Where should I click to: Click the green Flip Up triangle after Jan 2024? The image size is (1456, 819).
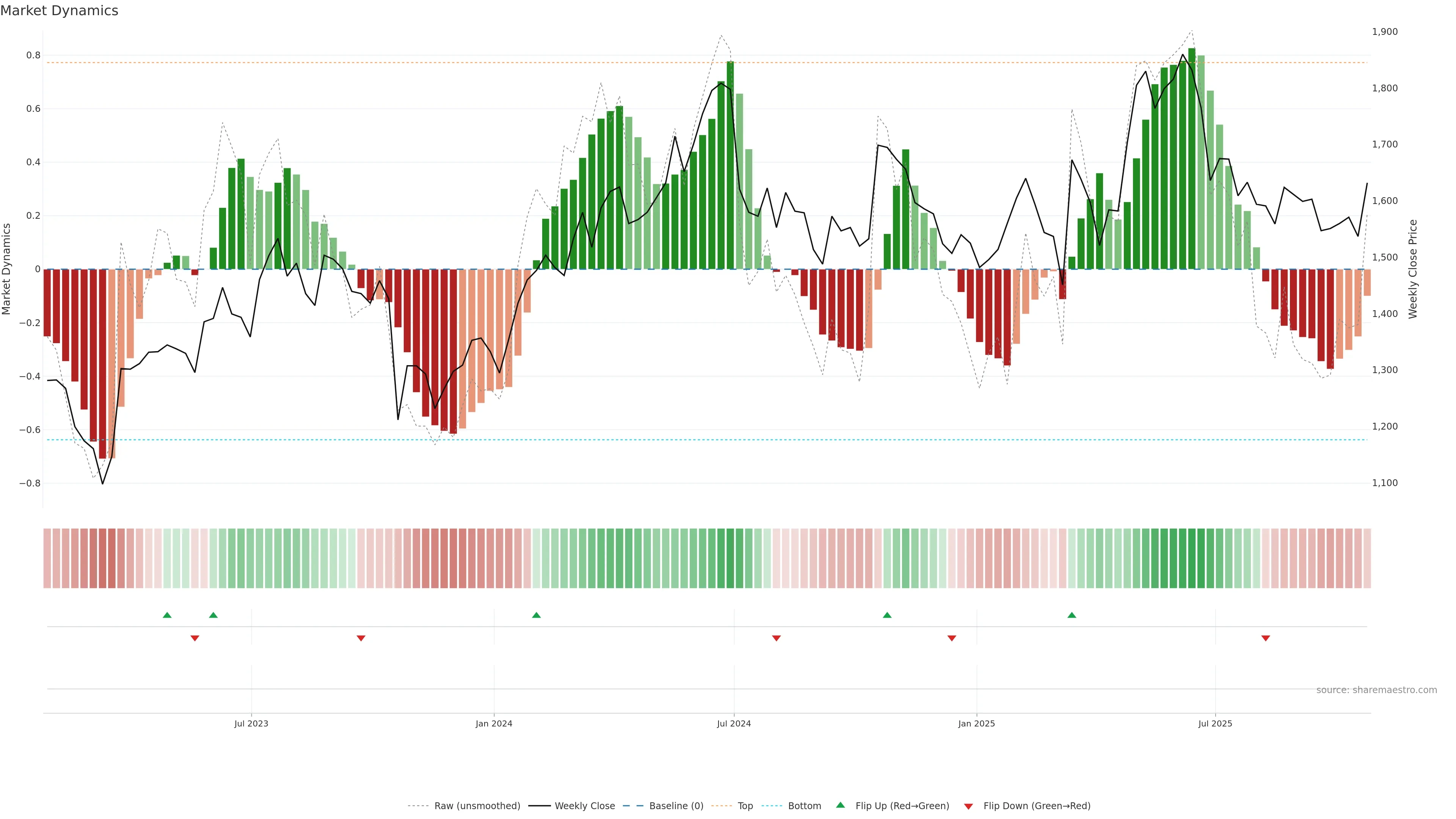coord(537,615)
